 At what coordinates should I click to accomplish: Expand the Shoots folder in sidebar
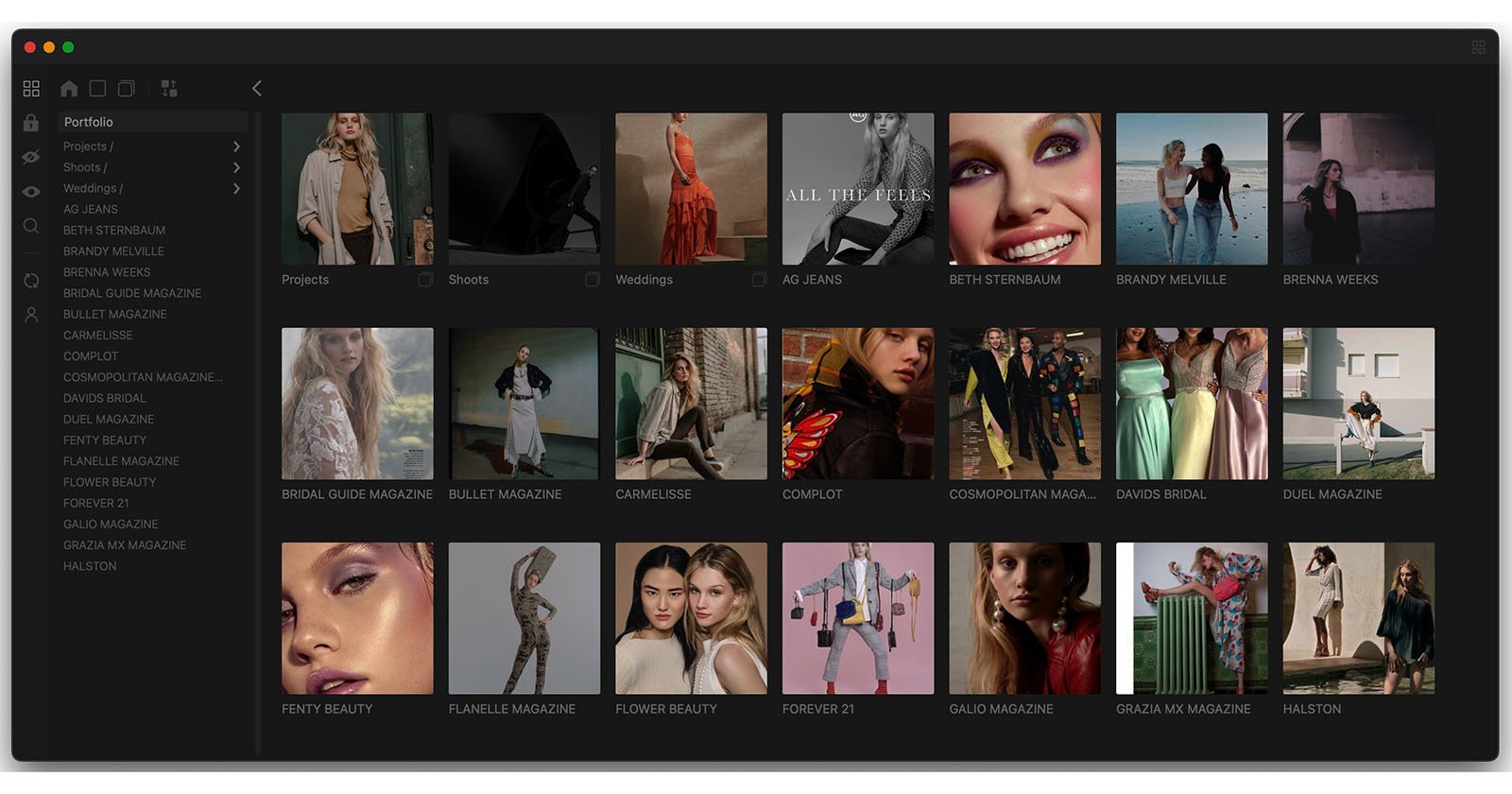tap(236, 167)
